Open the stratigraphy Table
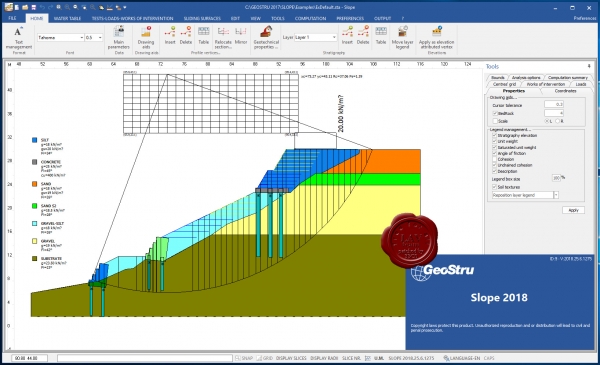 [x=381, y=35]
